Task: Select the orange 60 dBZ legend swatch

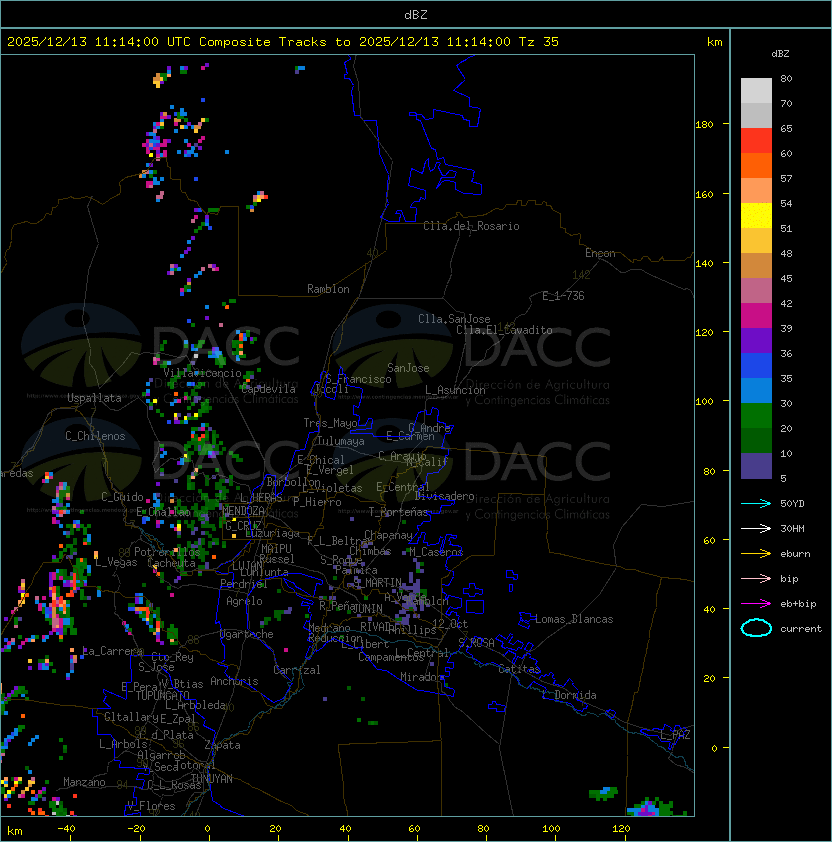Action: click(x=756, y=165)
